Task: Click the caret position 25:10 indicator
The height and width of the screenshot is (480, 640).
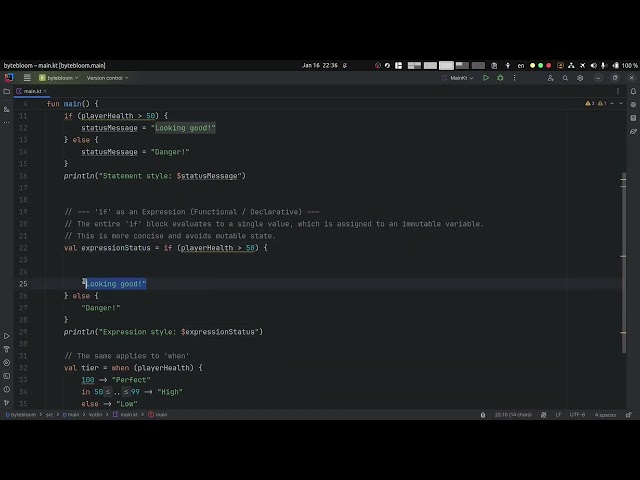Action: (x=513, y=415)
